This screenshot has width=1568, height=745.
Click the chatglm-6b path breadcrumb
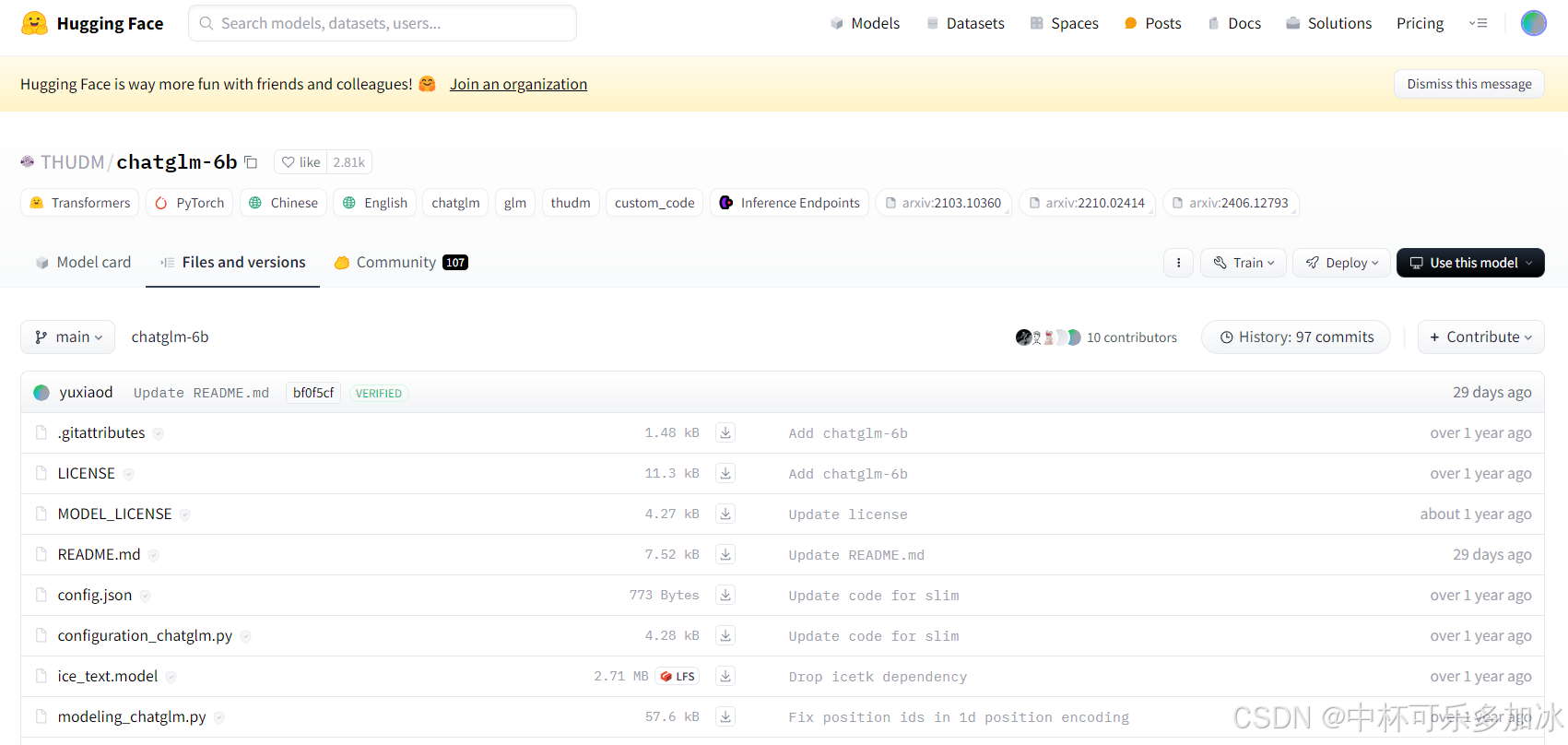pos(170,337)
